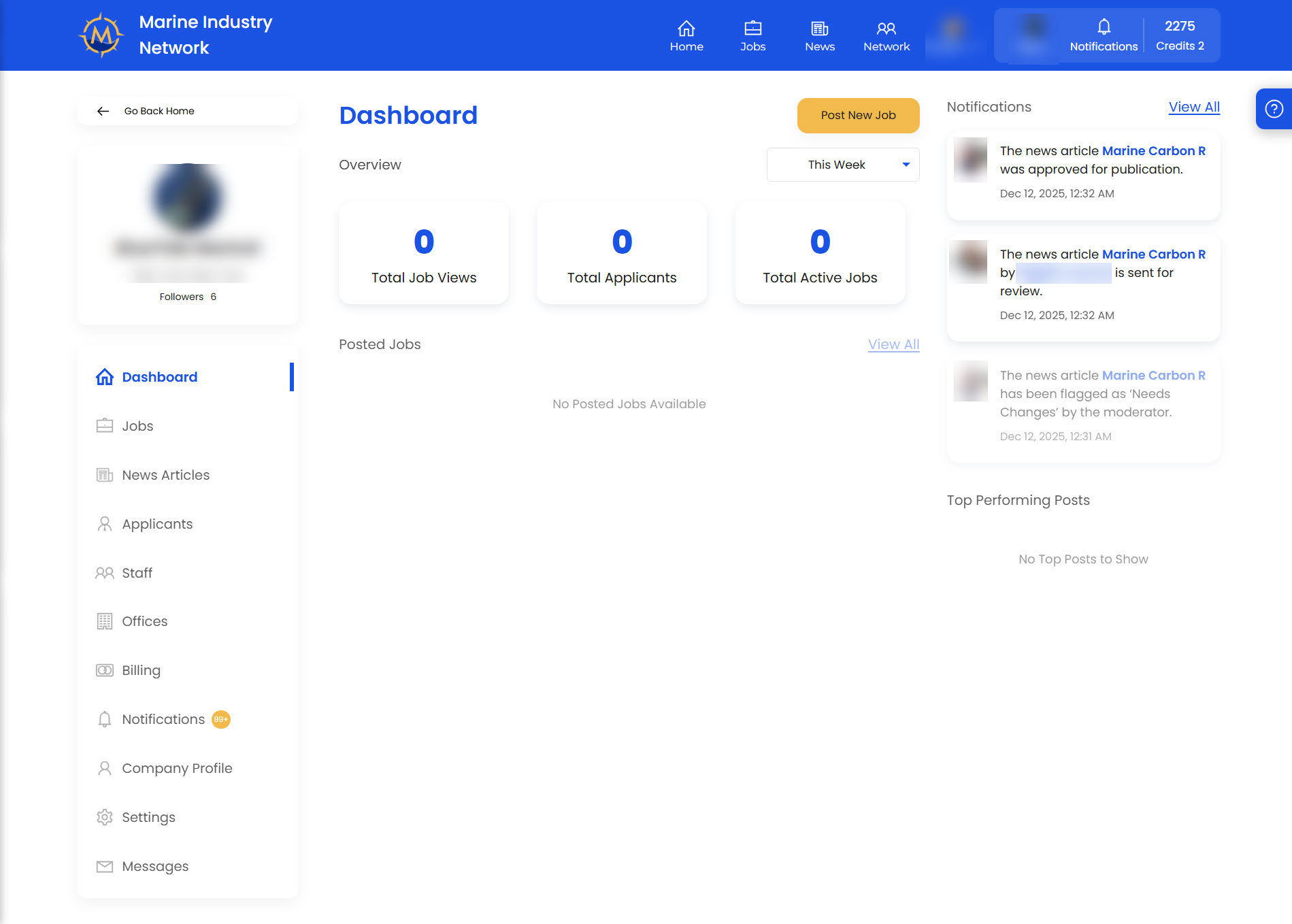Image resolution: width=1292 pixels, height=924 pixels.
Task: Click View All next to Posted Jobs
Action: click(x=893, y=344)
